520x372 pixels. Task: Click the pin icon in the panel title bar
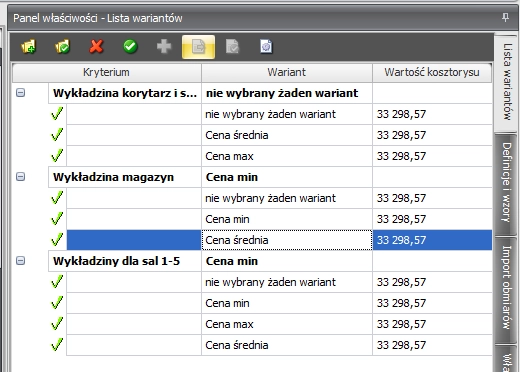(505, 17)
